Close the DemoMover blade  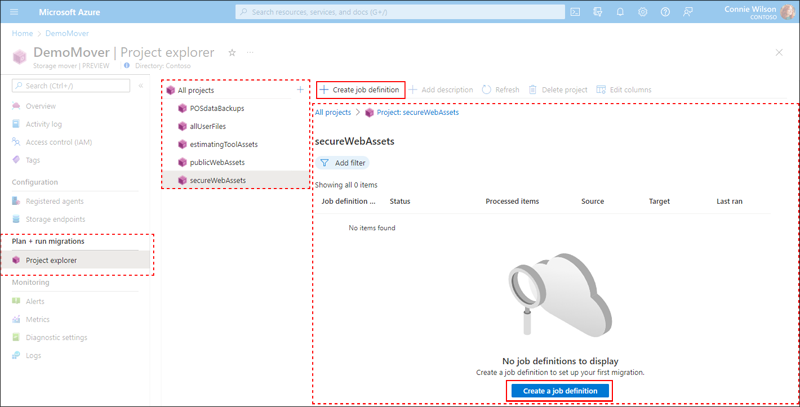pyautogui.click(x=779, y=53)
